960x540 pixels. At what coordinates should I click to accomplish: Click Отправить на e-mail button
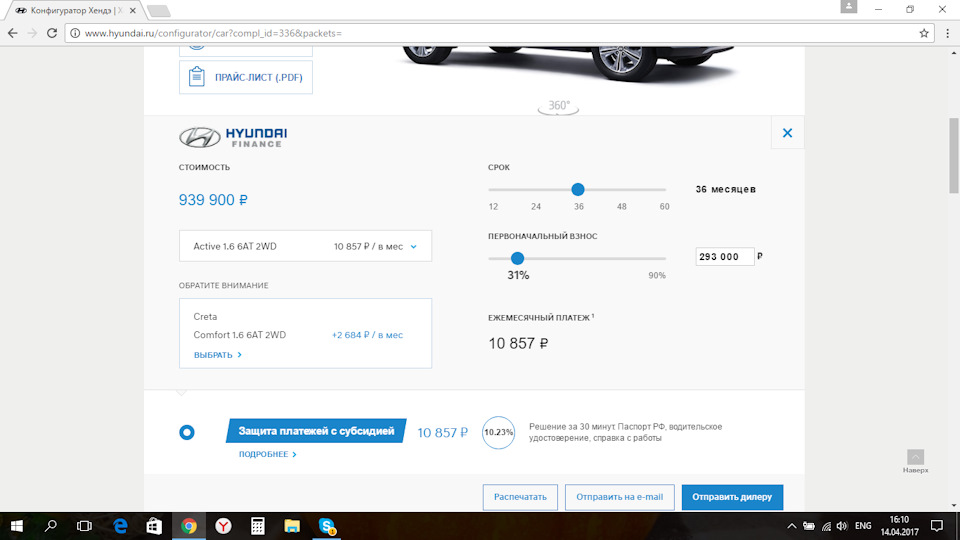tap(620, 497)
